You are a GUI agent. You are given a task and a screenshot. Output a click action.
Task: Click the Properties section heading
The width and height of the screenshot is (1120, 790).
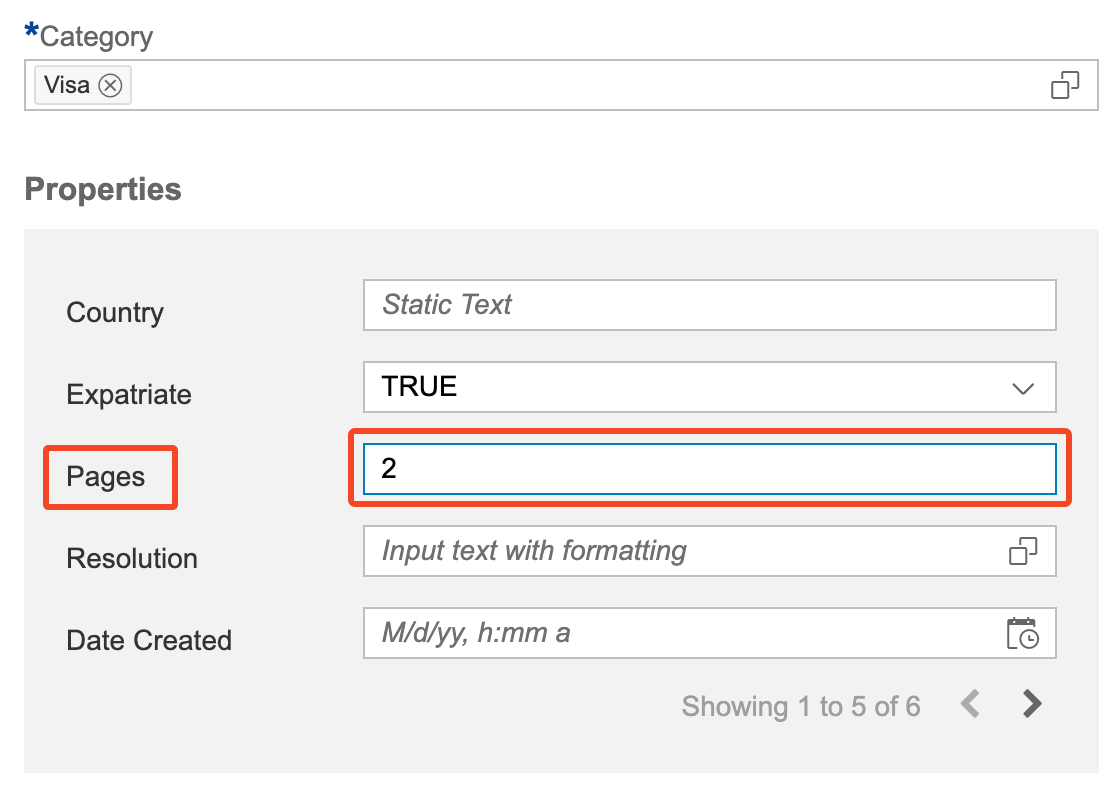[x=103, y=189]
